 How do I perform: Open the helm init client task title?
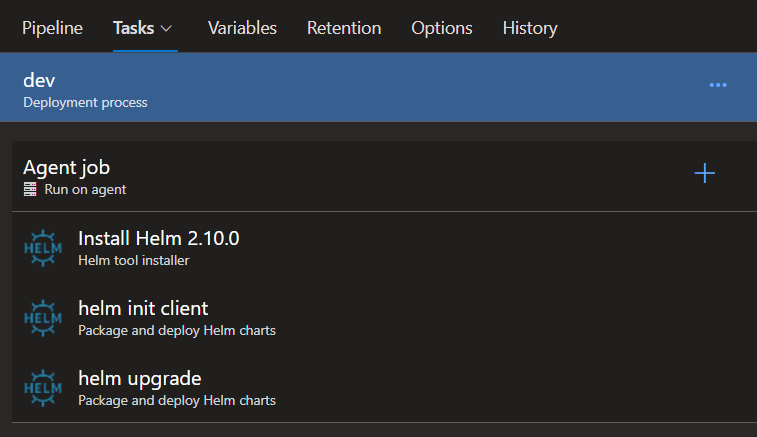click(143, 308)
